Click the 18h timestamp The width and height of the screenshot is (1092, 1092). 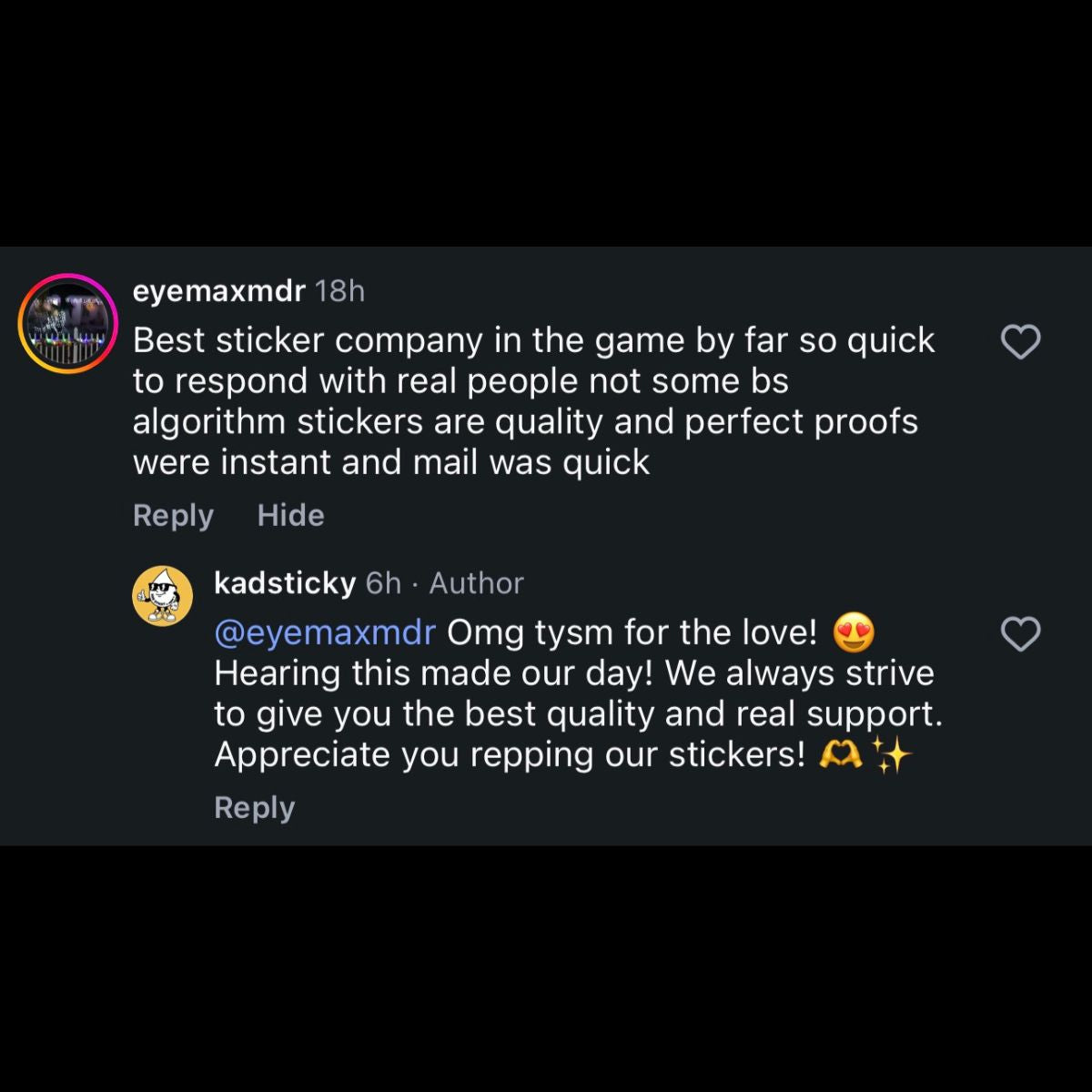(x=339, y=291)
